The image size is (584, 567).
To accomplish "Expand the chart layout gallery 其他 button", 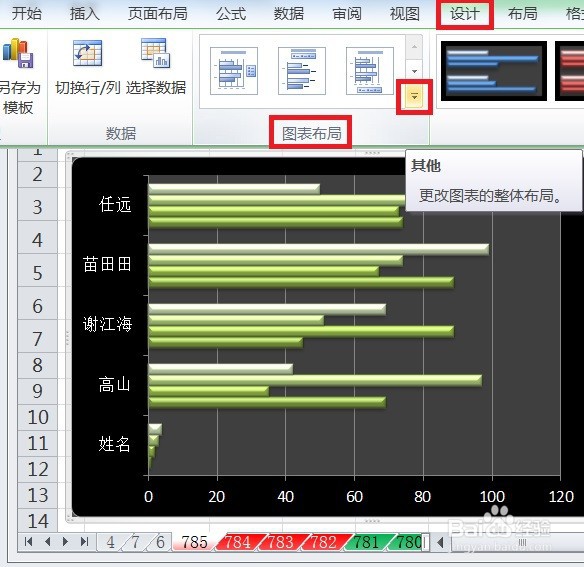I will point(414,96).
